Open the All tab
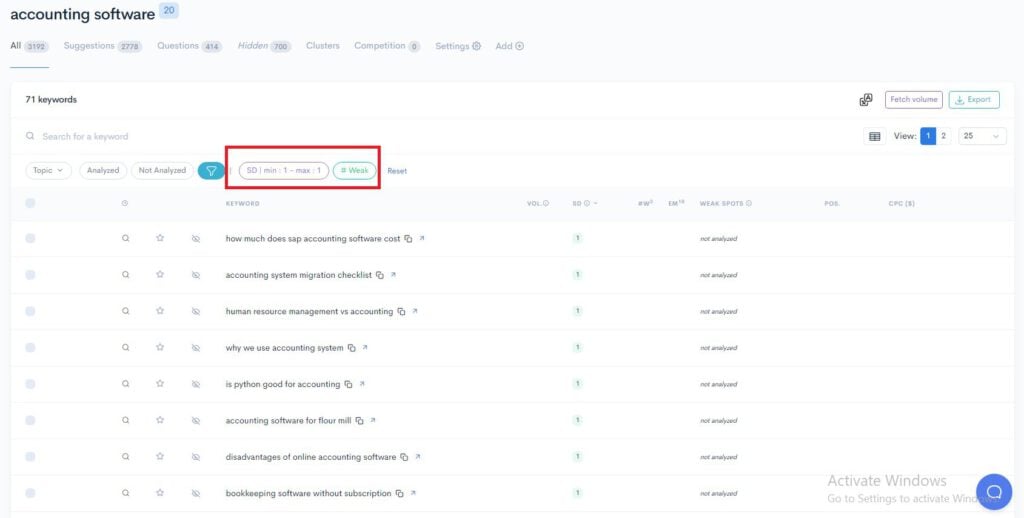 (29, 46)
